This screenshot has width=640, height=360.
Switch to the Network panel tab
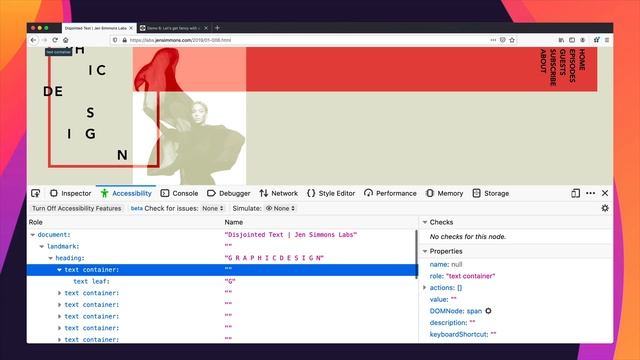278,193
